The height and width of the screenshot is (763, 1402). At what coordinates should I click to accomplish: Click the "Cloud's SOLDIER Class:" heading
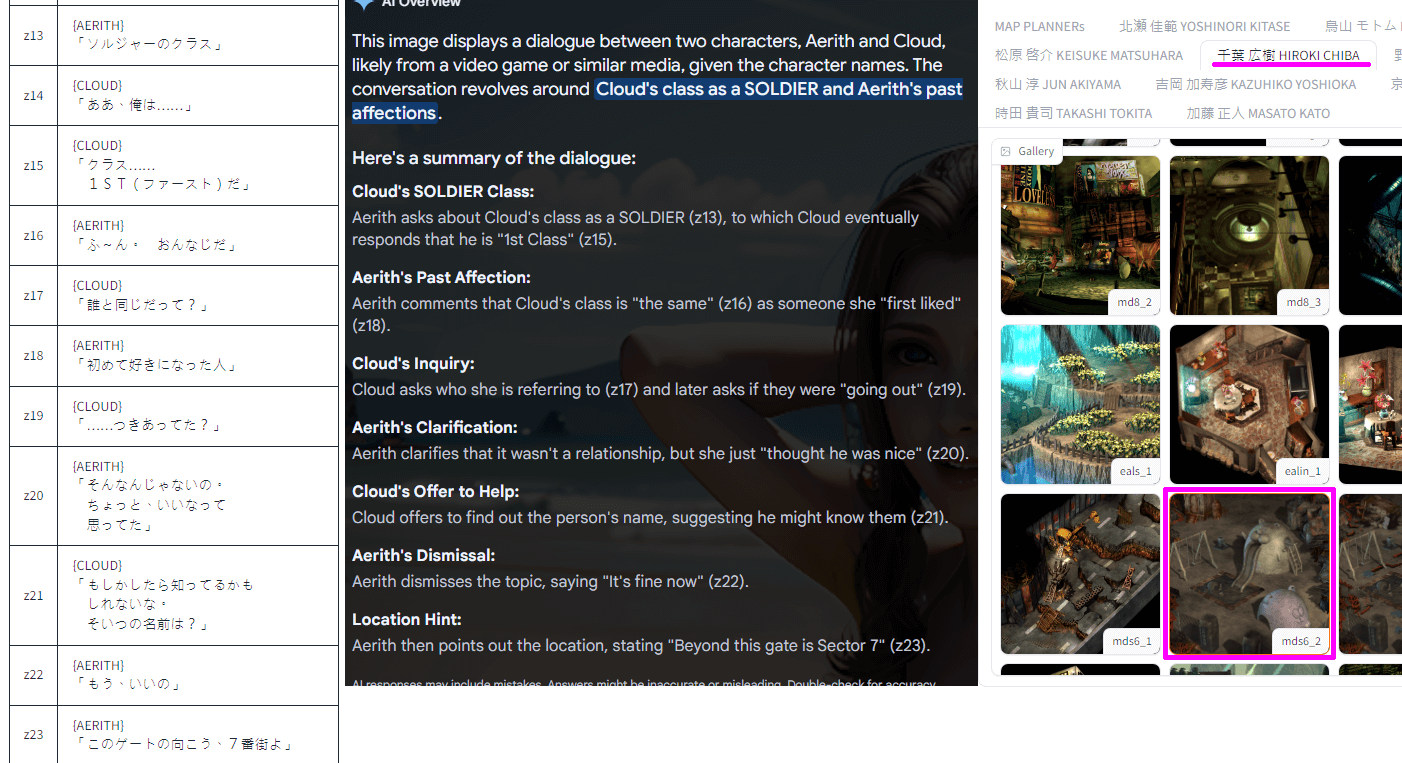click(x=443, y=191)
